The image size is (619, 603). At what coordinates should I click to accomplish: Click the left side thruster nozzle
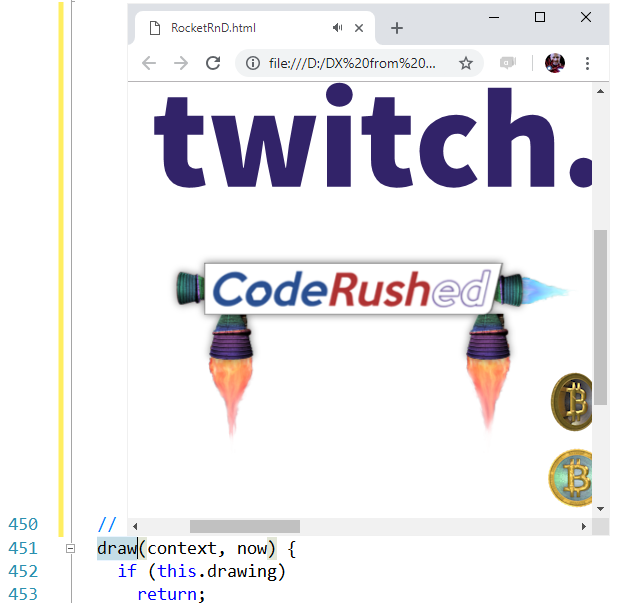190,288
